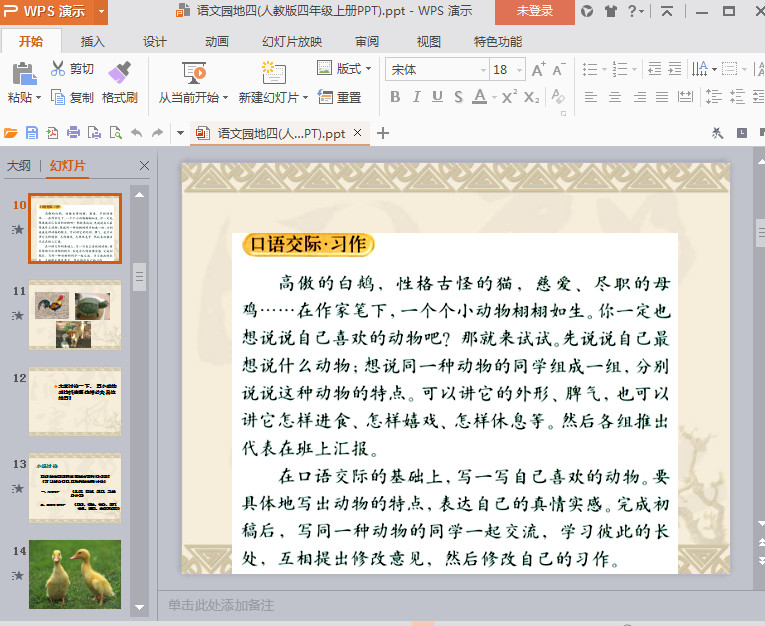Toggle Bold formatting
The image size is (765, 626).
[394, 97]
